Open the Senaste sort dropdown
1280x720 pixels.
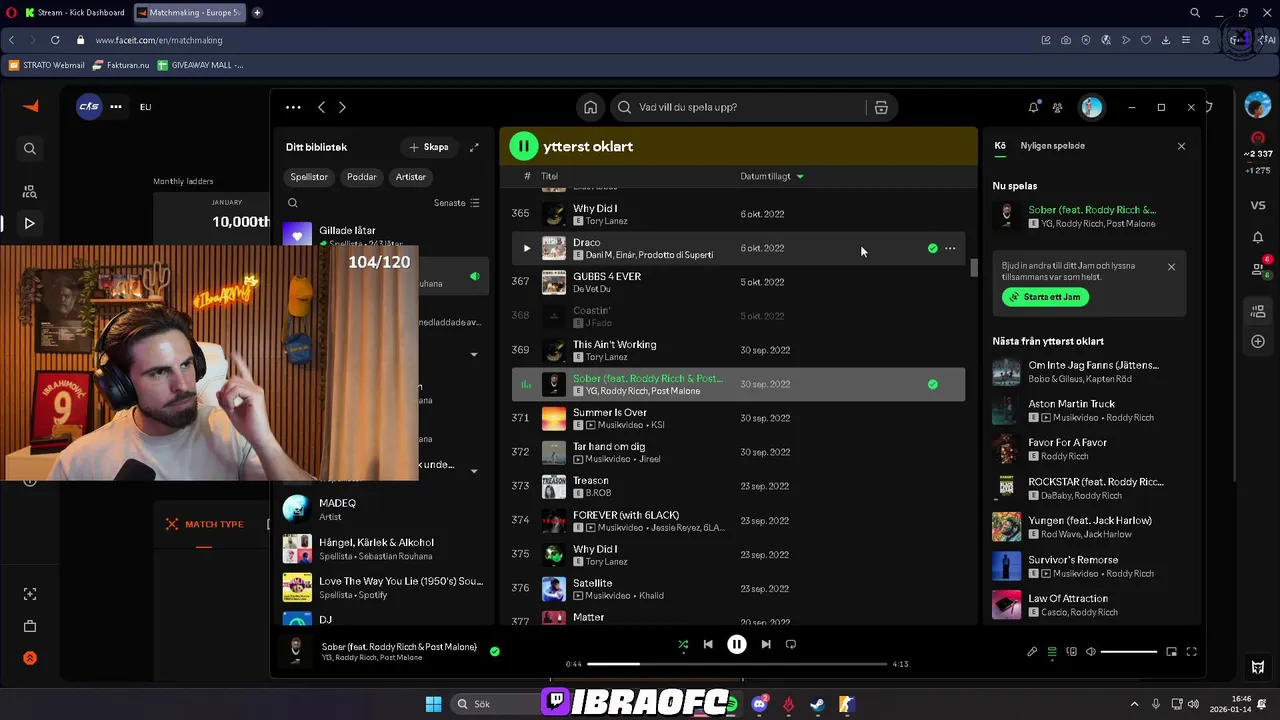457,203
